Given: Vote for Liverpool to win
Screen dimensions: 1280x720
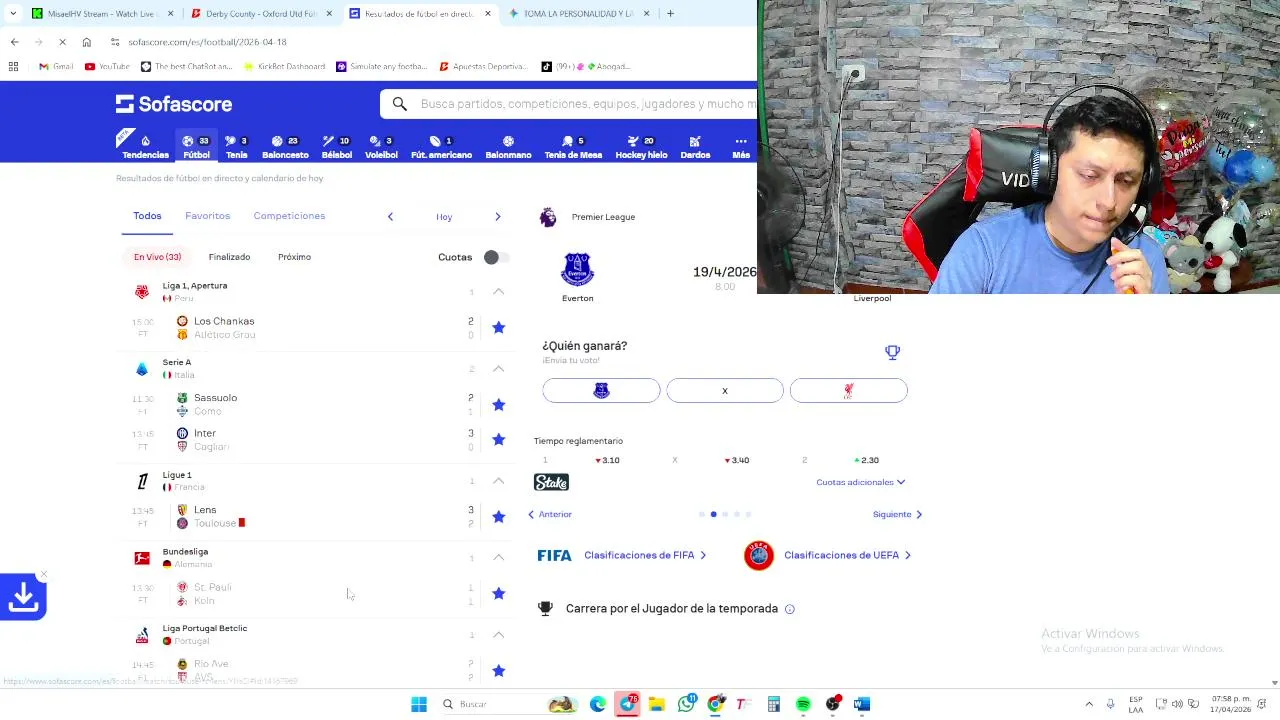Looking at the screenshot, I should (849, 391).
